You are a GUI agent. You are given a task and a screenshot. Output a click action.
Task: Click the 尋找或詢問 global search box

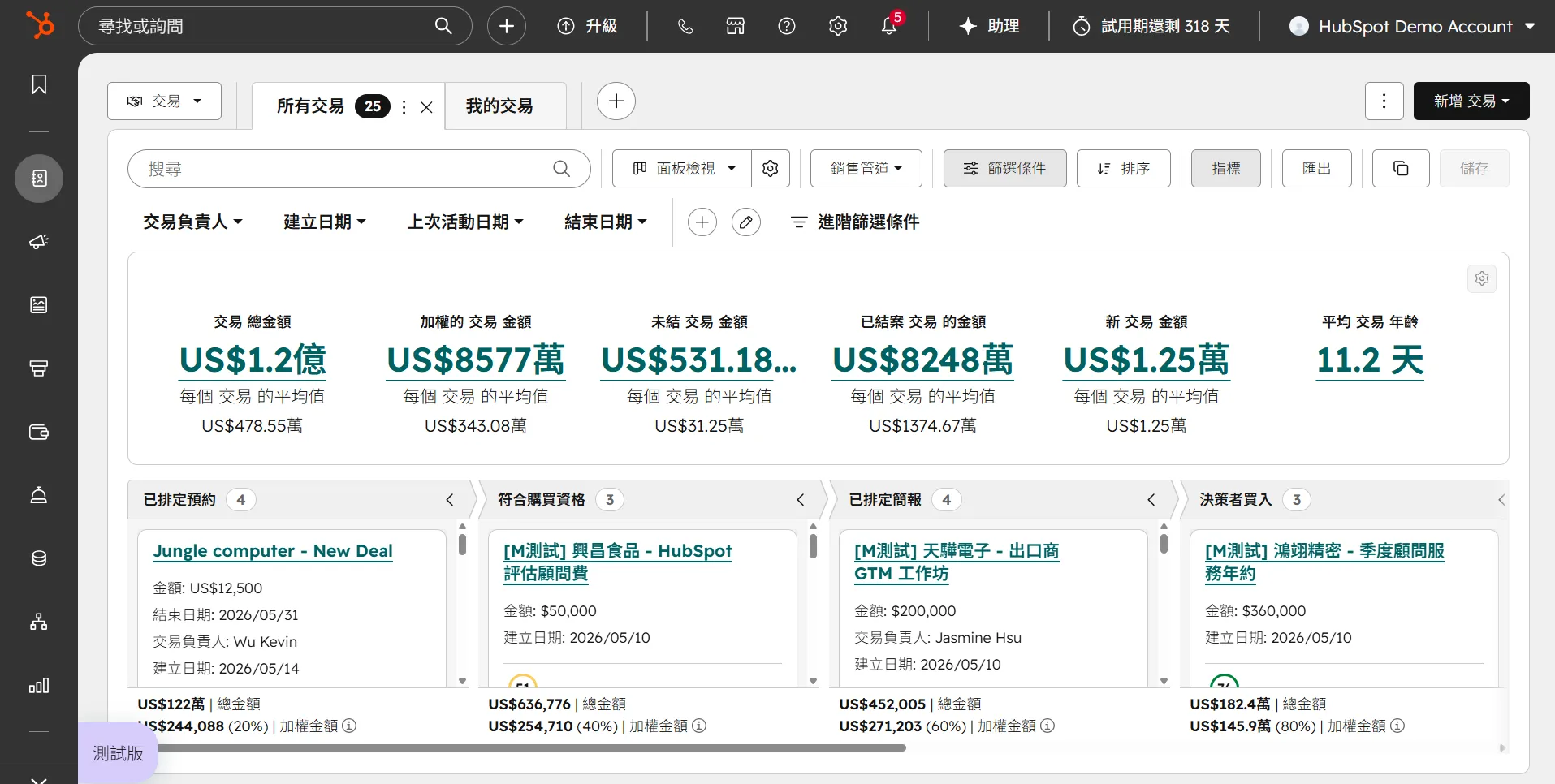275,26
